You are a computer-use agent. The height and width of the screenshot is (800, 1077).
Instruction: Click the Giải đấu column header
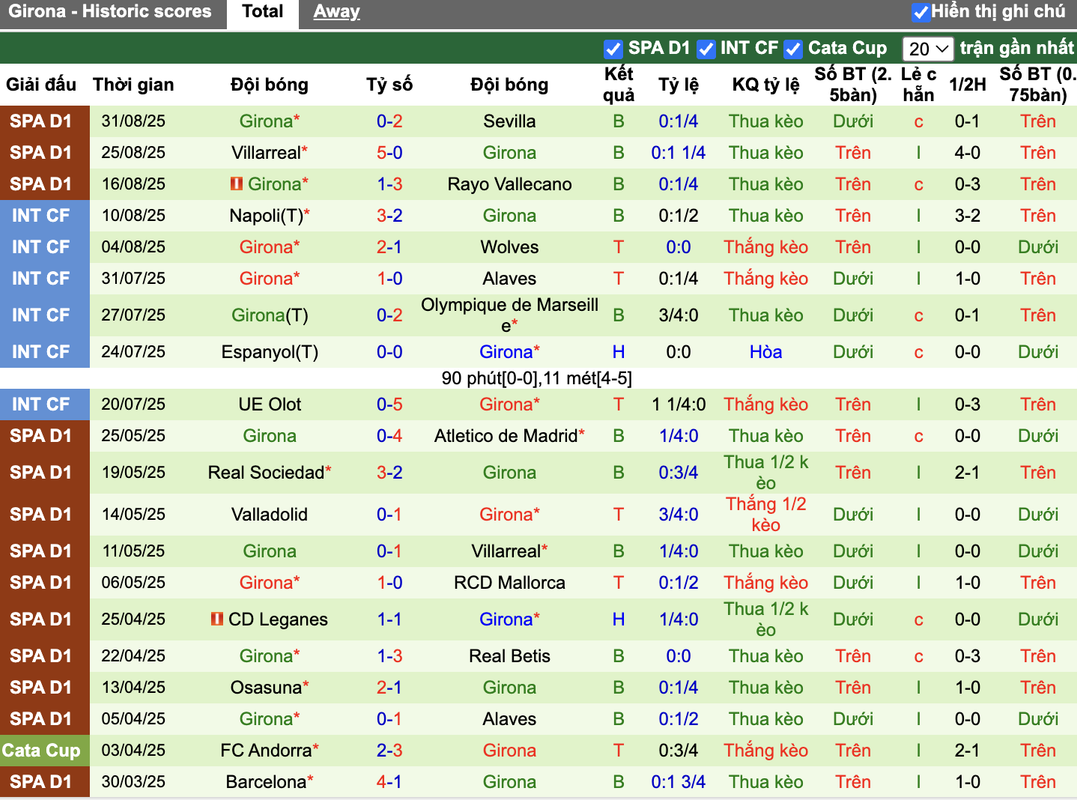pyautogui.click(x=41, y=85)
